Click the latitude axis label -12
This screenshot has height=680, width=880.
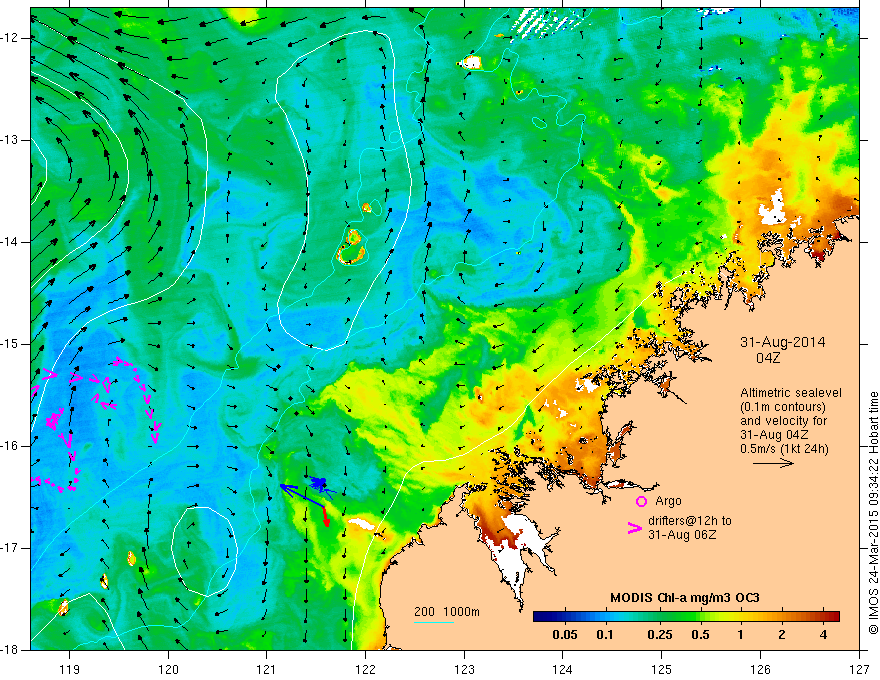click(11, 38)
